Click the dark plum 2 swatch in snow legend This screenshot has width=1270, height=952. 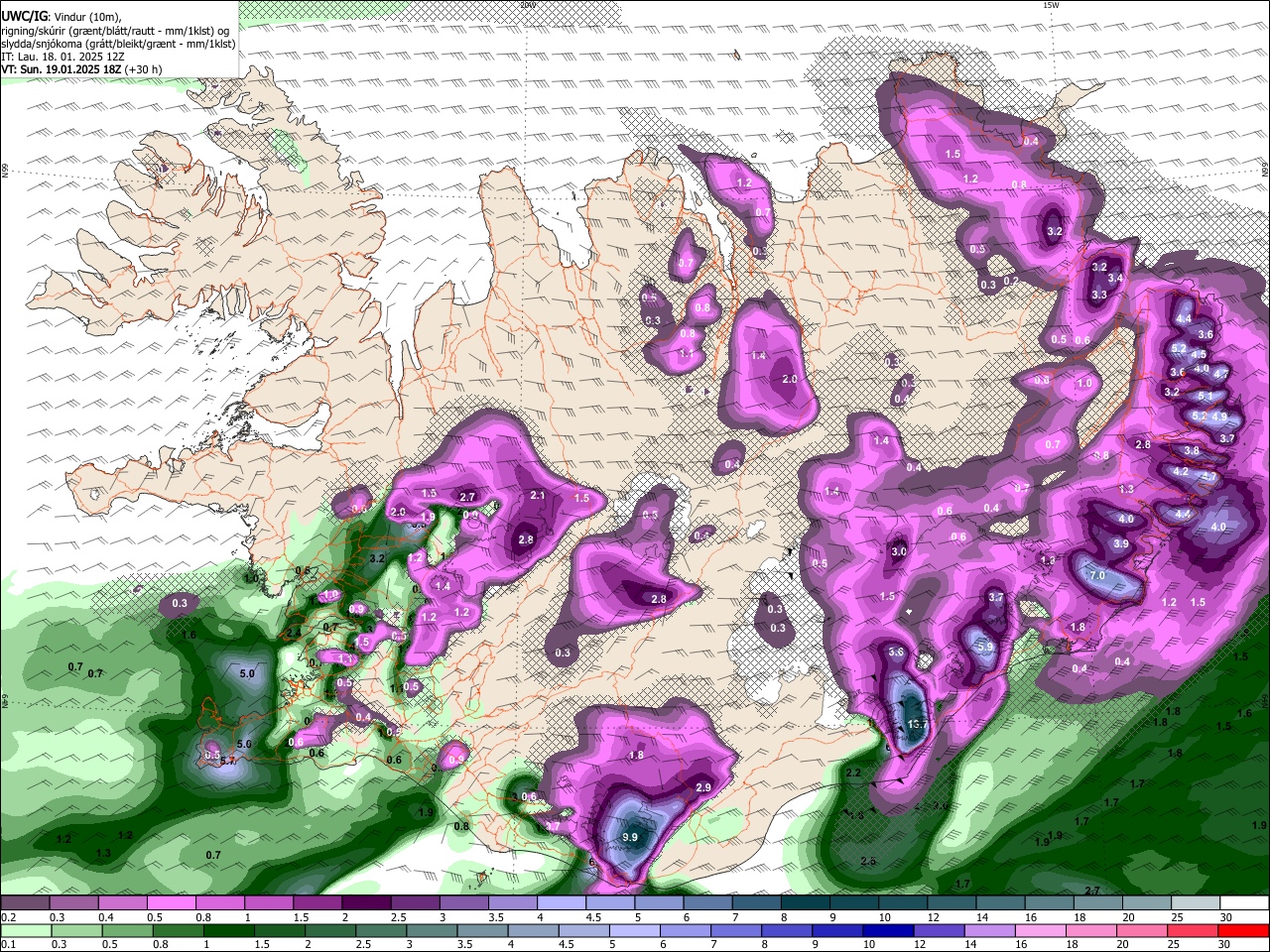367,903
